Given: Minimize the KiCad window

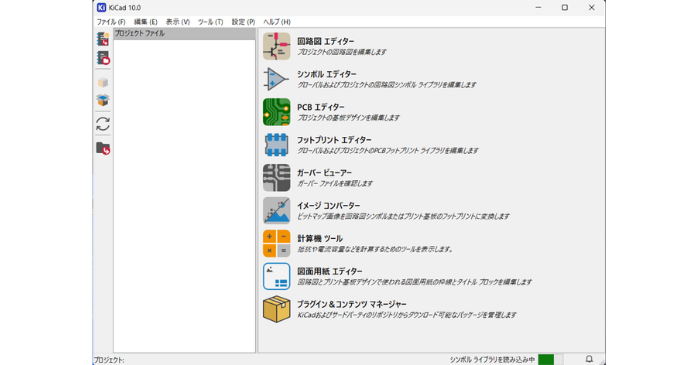Looking at the screenshot, I should coord(539,8).
